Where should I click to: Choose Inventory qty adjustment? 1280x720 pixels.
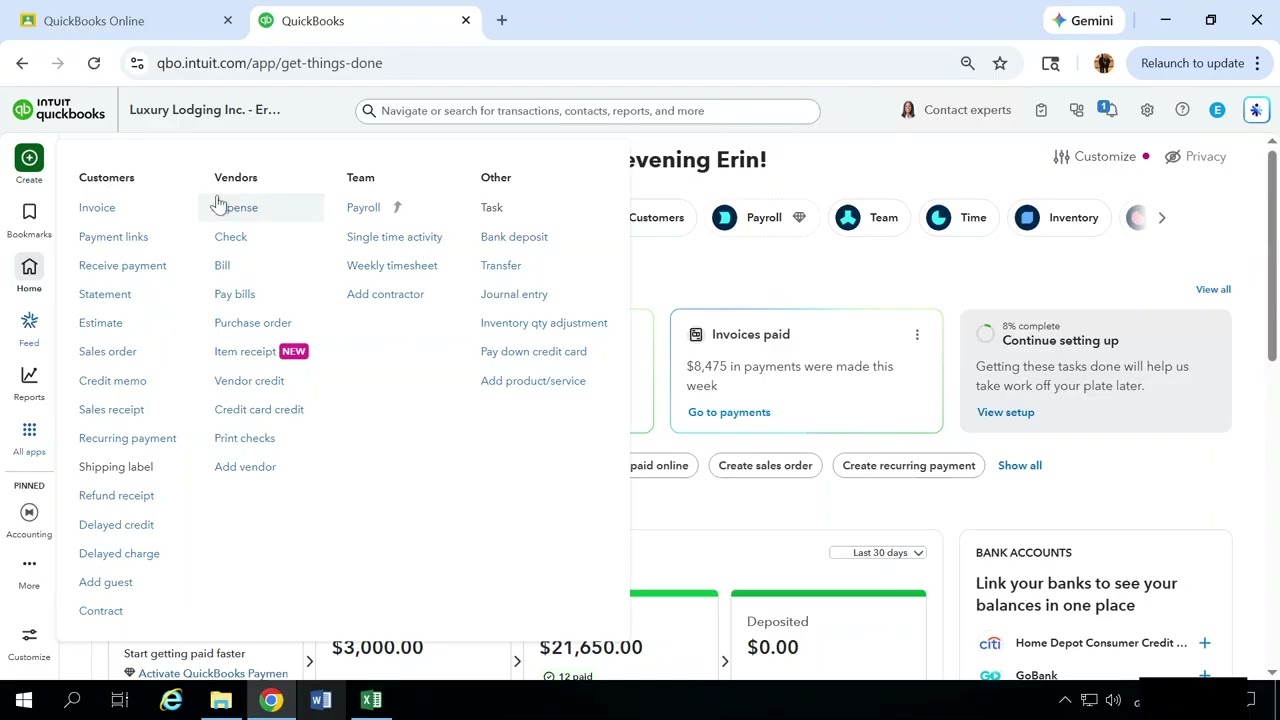coord(544,323)
